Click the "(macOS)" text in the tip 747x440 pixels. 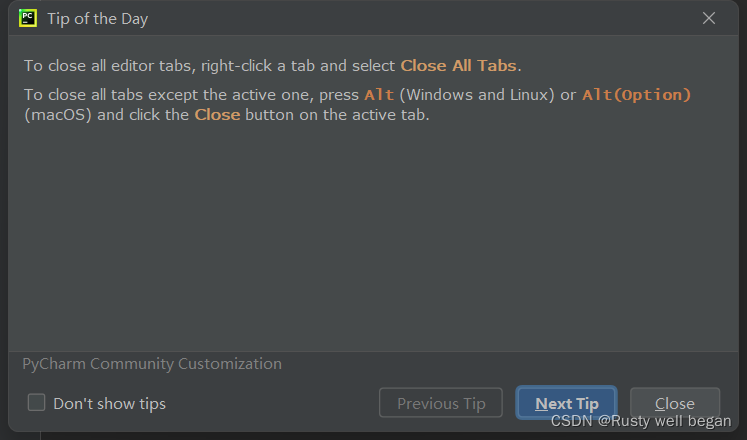[56, 114]
